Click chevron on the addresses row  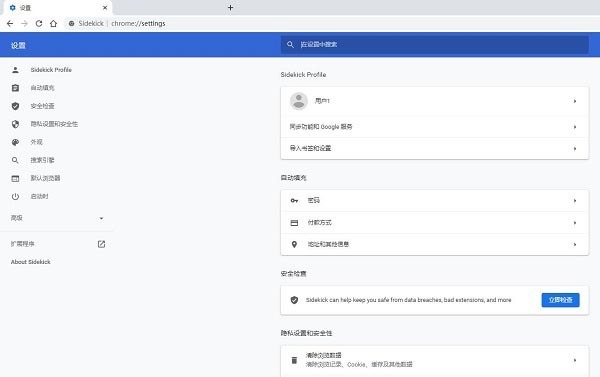(x=575, y=245)
